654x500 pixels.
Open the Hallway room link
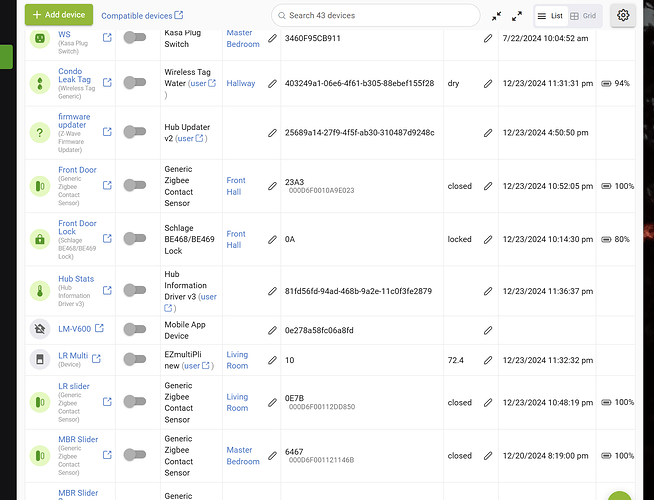pos(241,83)
